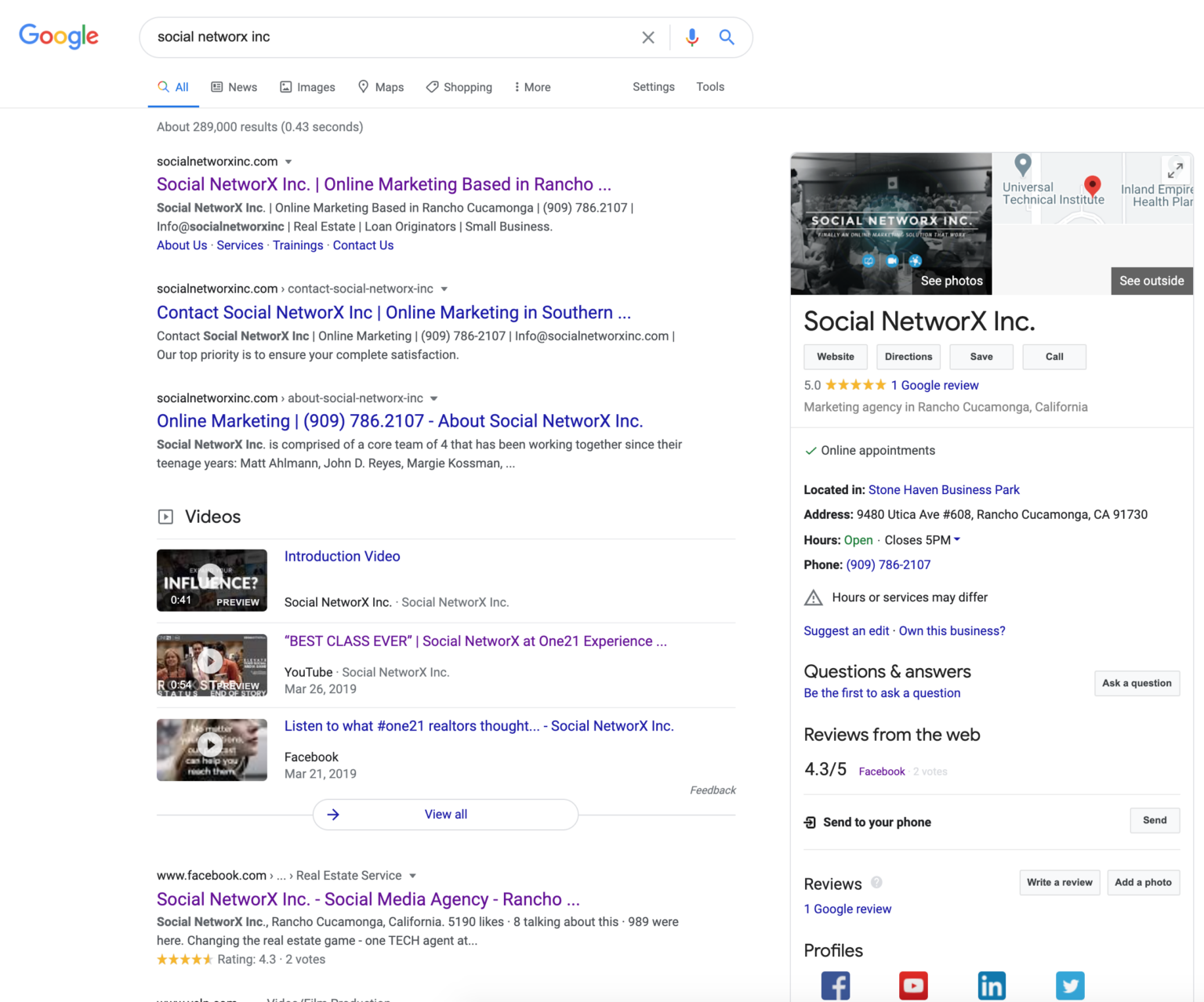Viewport: 1204px width, 1002px height.
Task: Open Stone Haven Business Park link
Action: coord(944,490)
